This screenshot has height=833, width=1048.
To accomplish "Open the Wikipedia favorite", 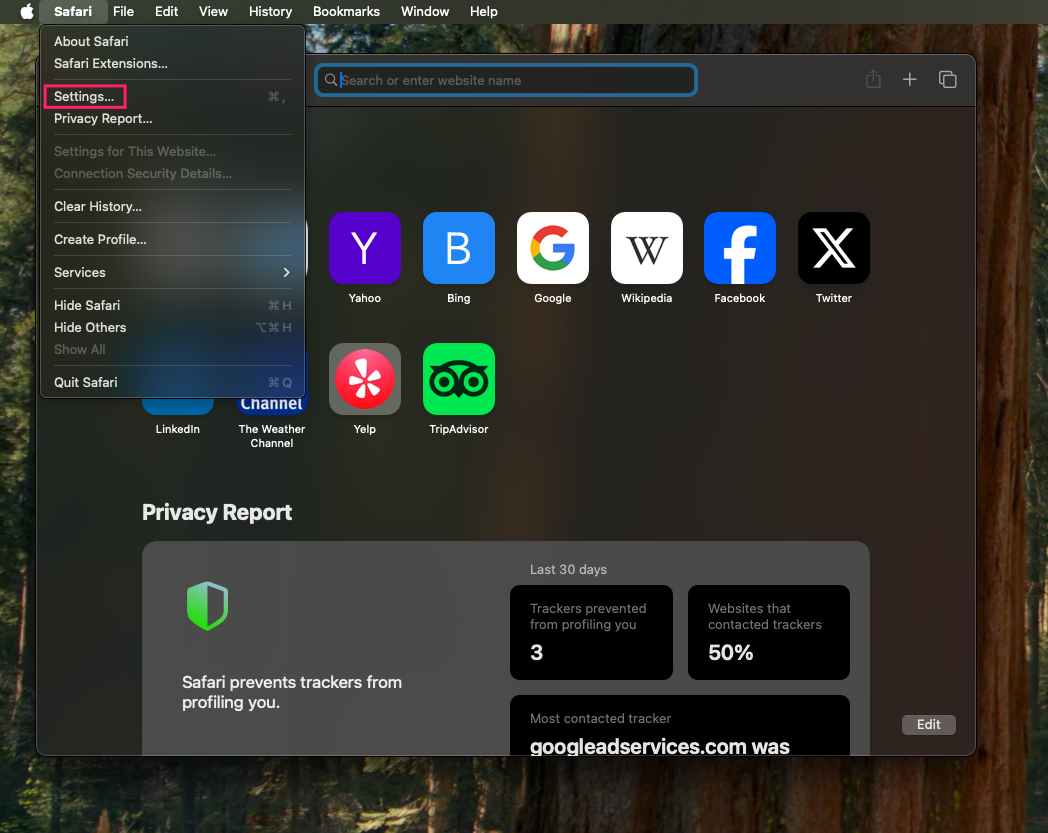I will pyautogui.click(x=646, y=248).
